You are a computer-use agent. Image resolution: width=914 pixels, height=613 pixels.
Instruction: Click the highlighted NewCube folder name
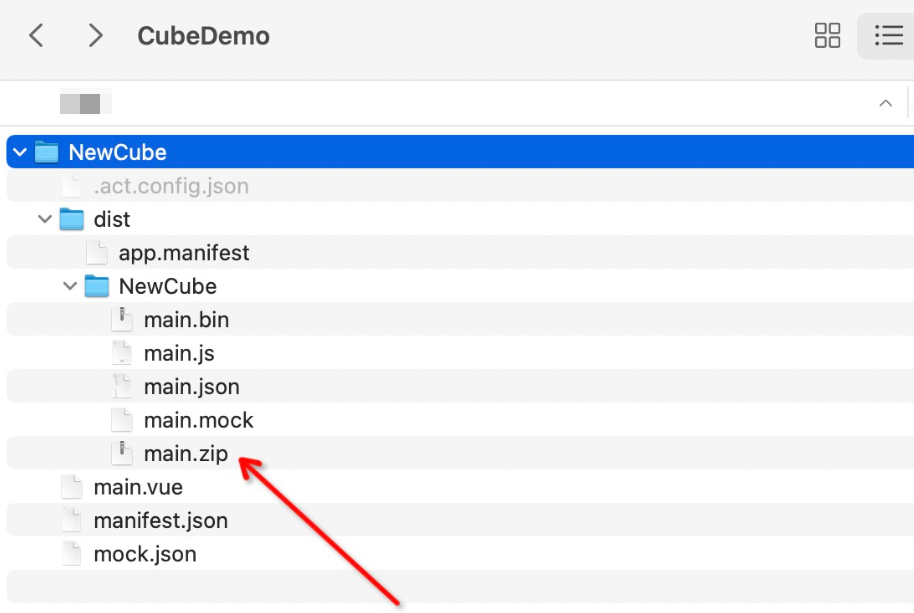coord(118,153)
